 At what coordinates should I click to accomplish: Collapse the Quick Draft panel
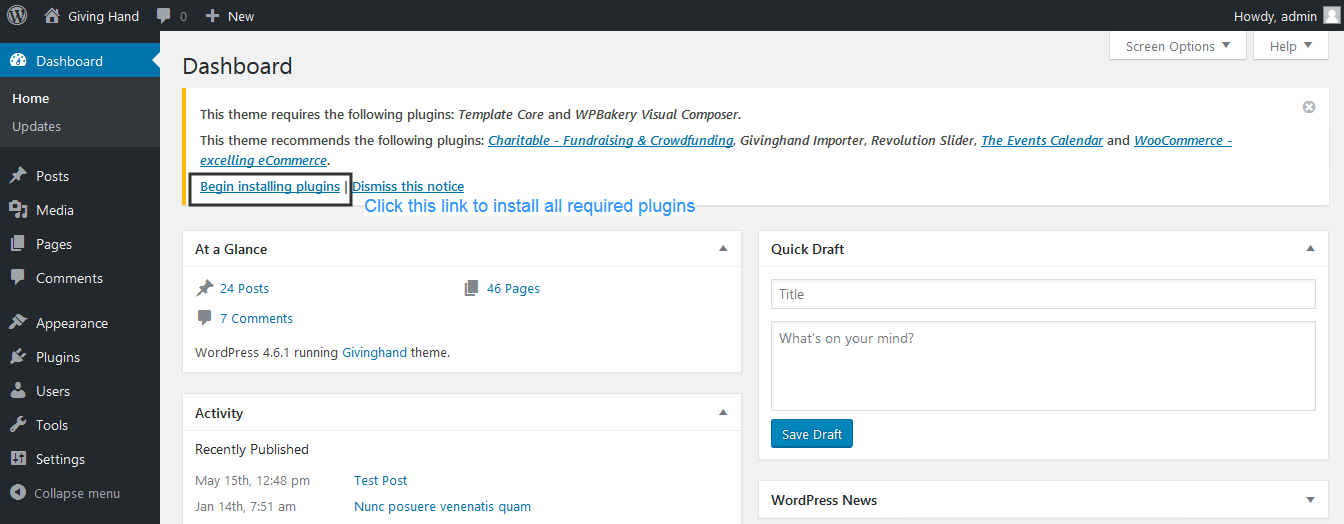1310,248
